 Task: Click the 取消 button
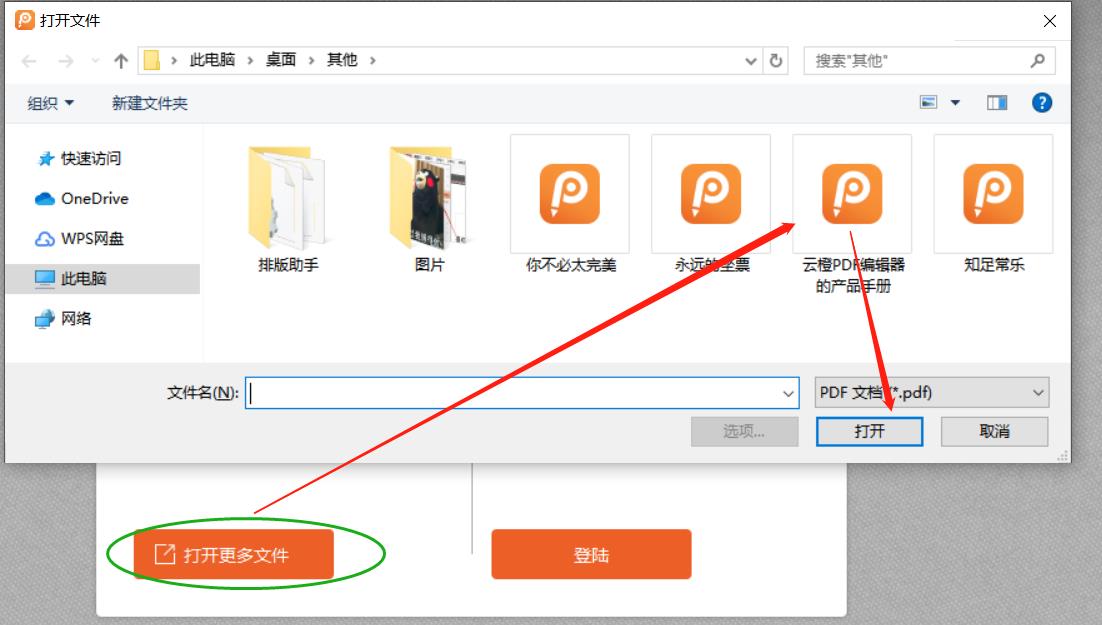pos(994,431)
